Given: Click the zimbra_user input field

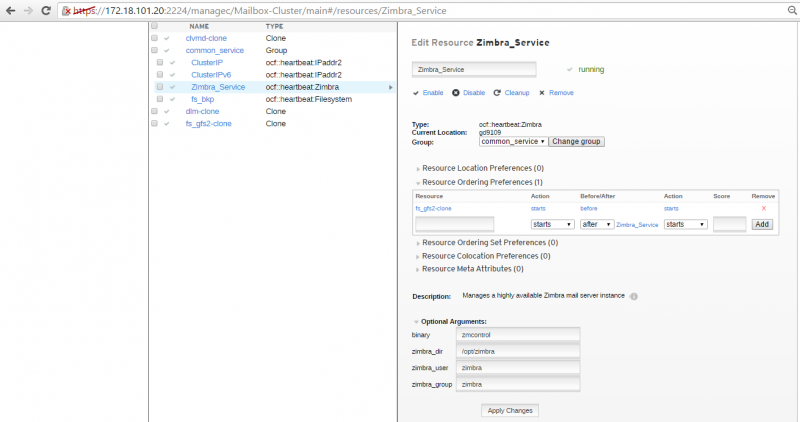Looking at the screenshot, I should [518, 367].
